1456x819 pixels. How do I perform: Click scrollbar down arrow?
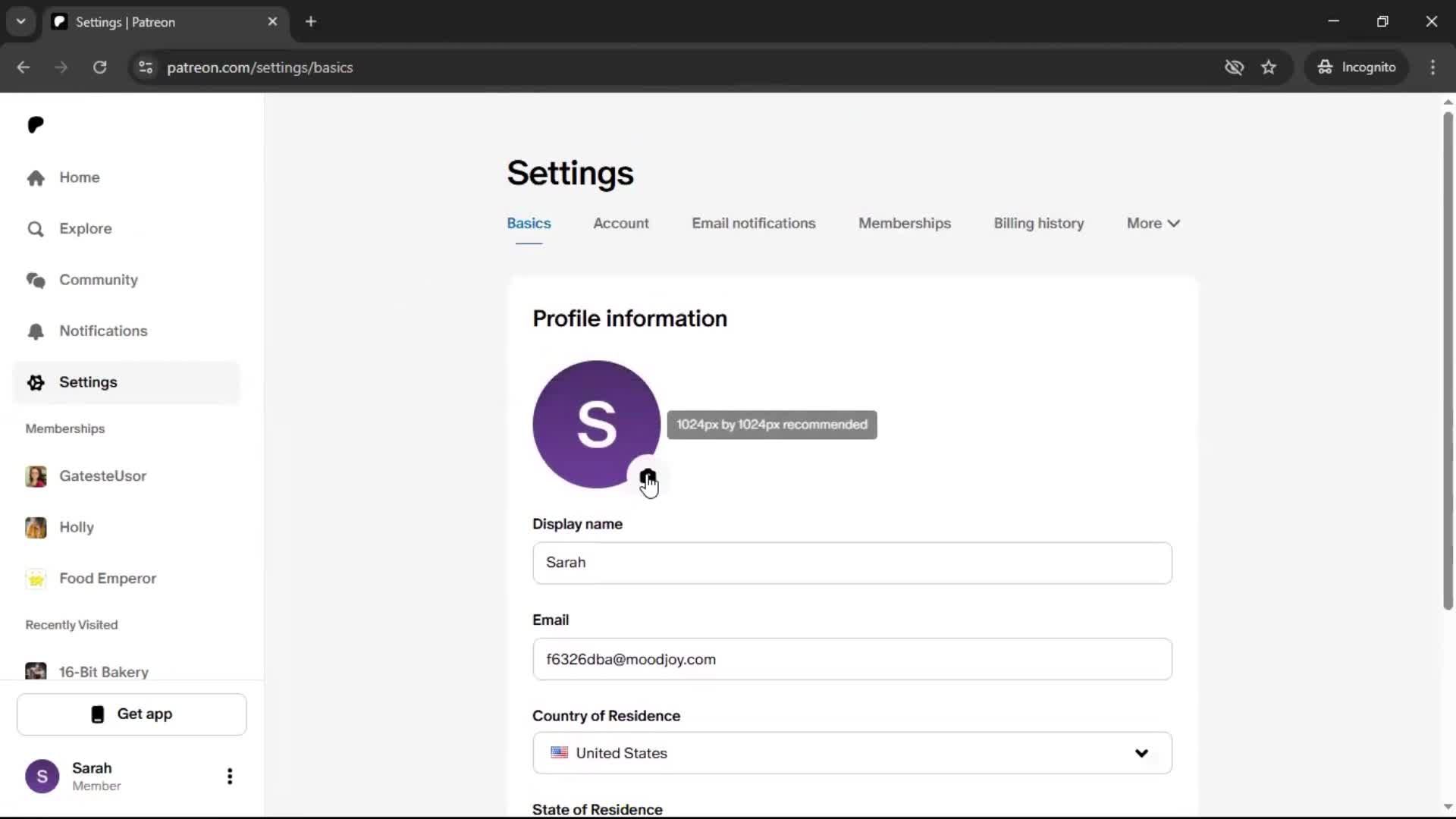(1448, 807)
